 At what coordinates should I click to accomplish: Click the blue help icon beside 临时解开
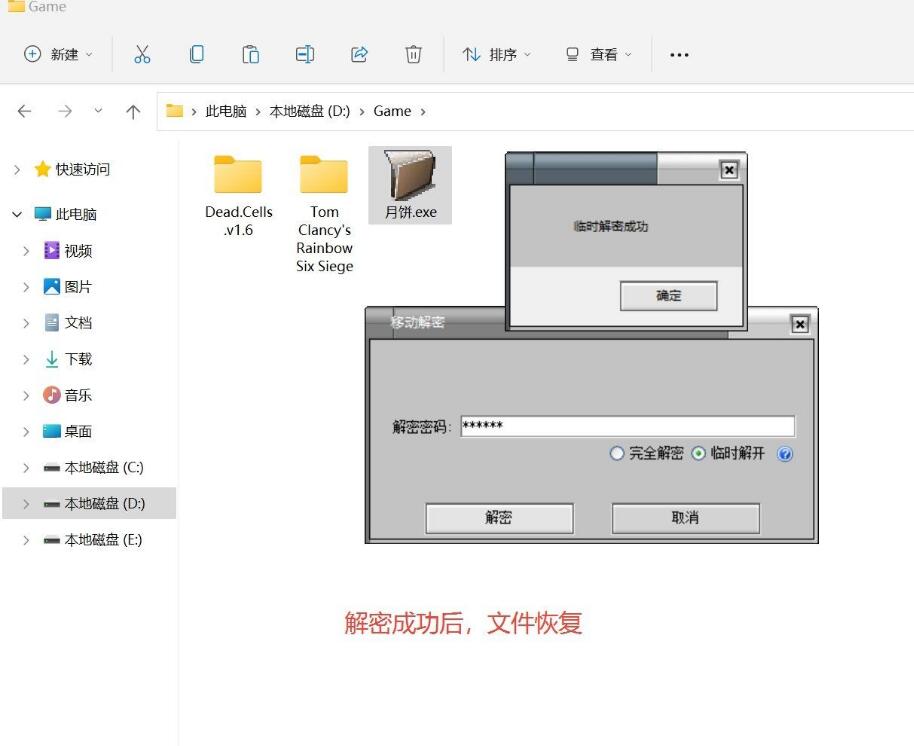pos(785,454)
